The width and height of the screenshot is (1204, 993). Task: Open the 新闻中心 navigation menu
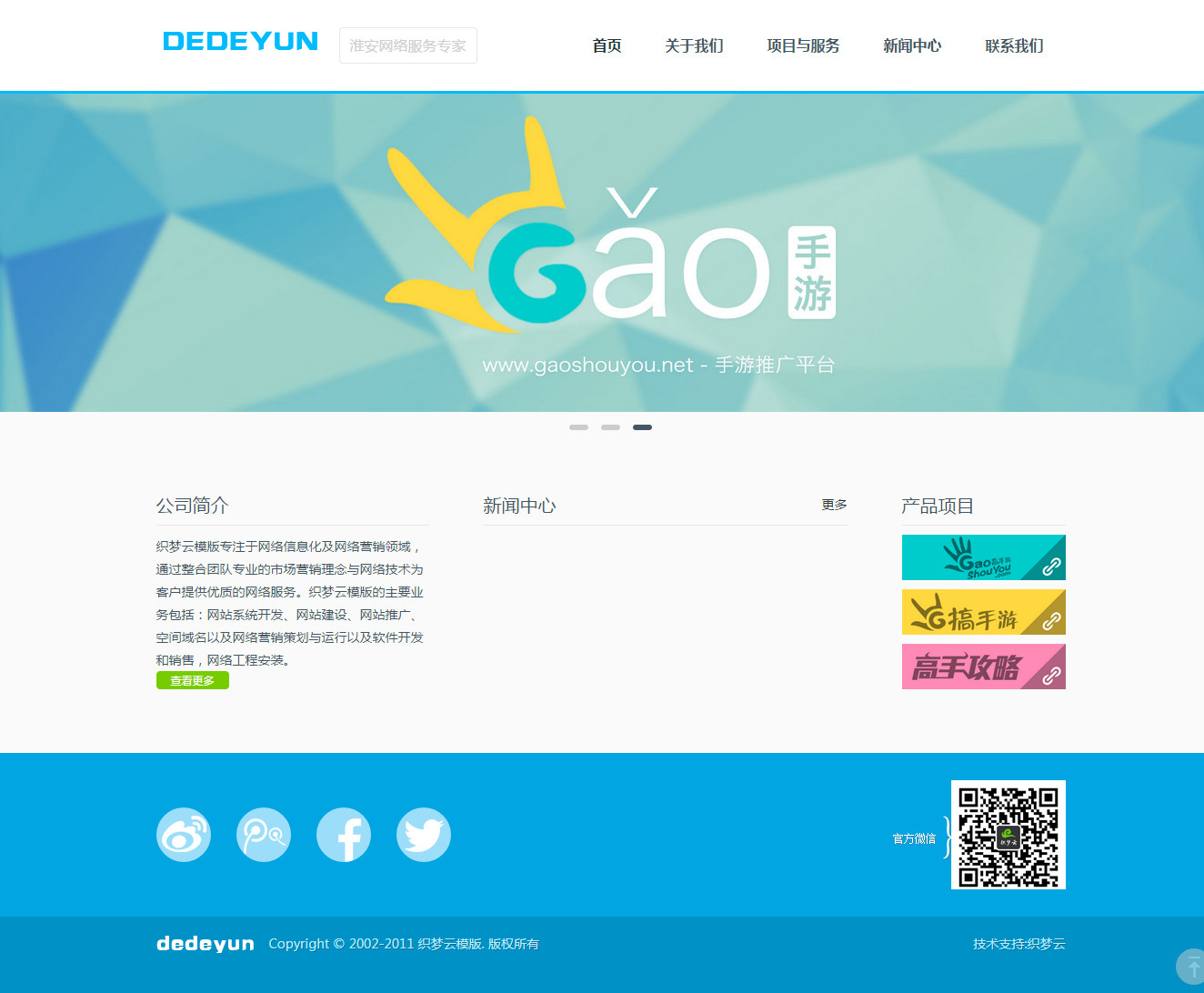(911, 46)
